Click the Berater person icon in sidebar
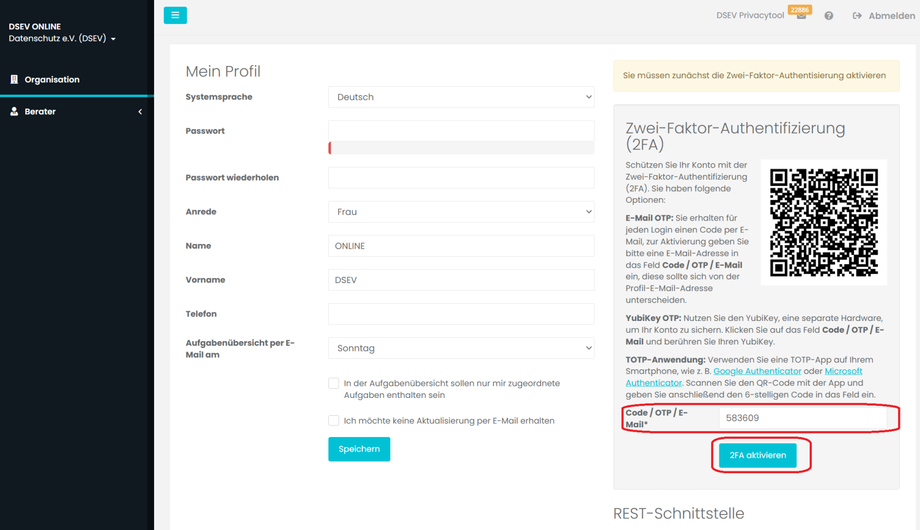 point(14,112)
